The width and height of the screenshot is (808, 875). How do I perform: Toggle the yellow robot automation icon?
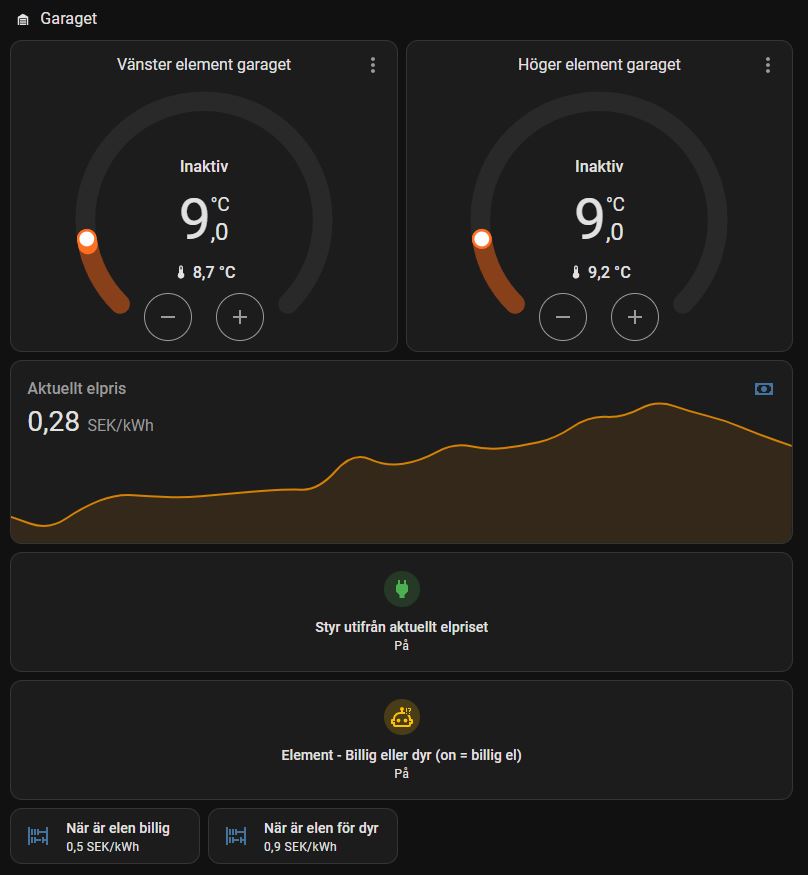tap(402, 716)
